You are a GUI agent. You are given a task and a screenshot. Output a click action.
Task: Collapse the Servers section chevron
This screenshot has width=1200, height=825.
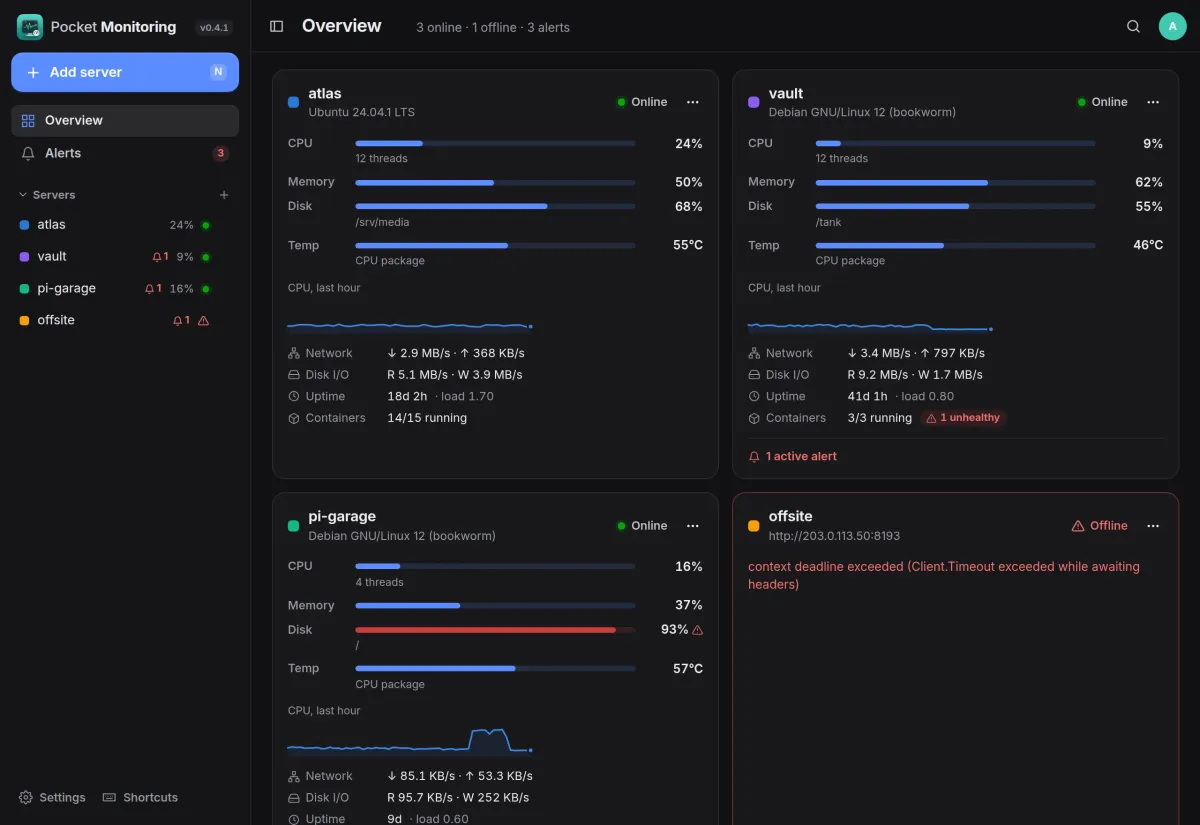[23, 195]
